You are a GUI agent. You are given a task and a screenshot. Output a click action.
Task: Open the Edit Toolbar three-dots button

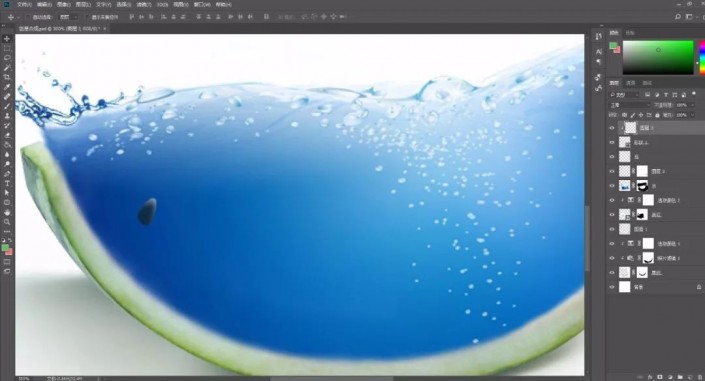(7, 231)
